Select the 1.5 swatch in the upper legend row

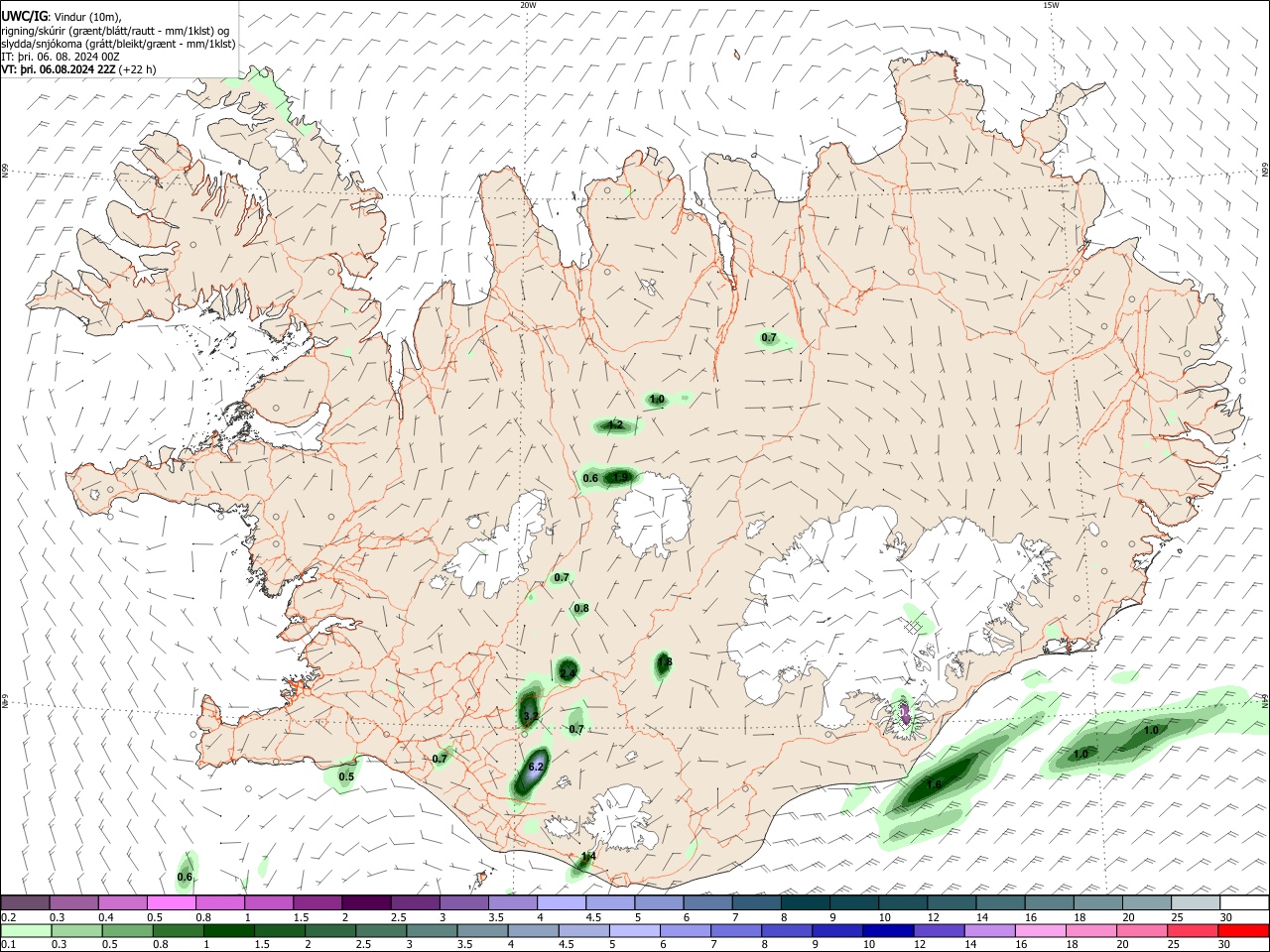(317, 902)
